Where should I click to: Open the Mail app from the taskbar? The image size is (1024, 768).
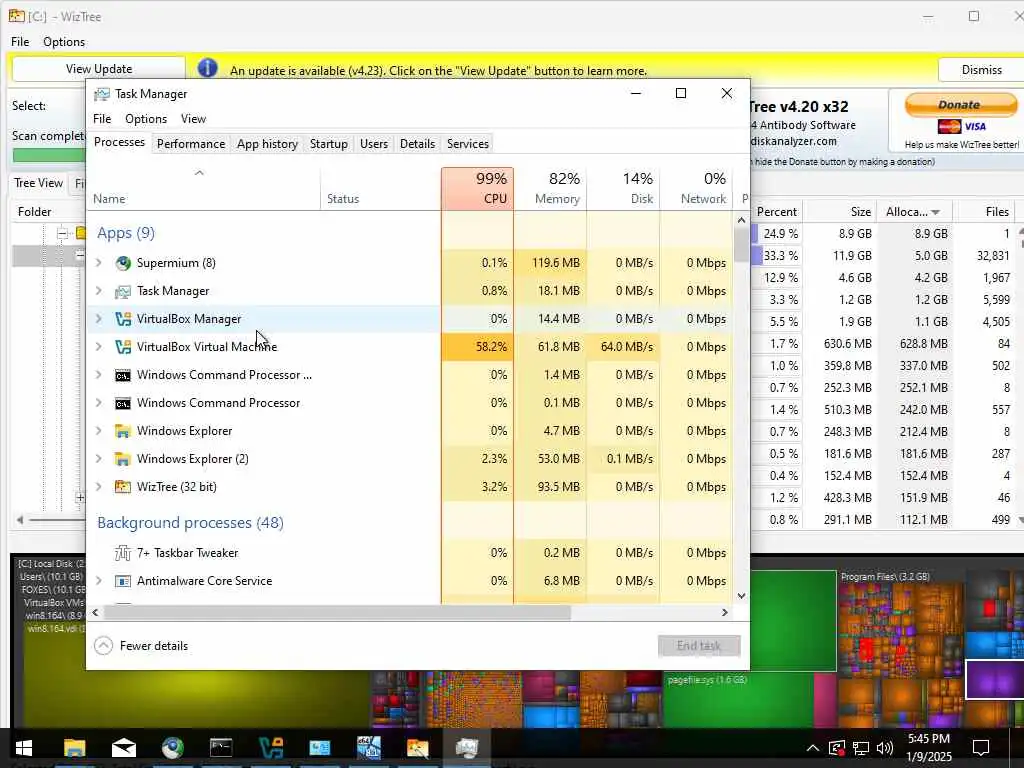123,747
